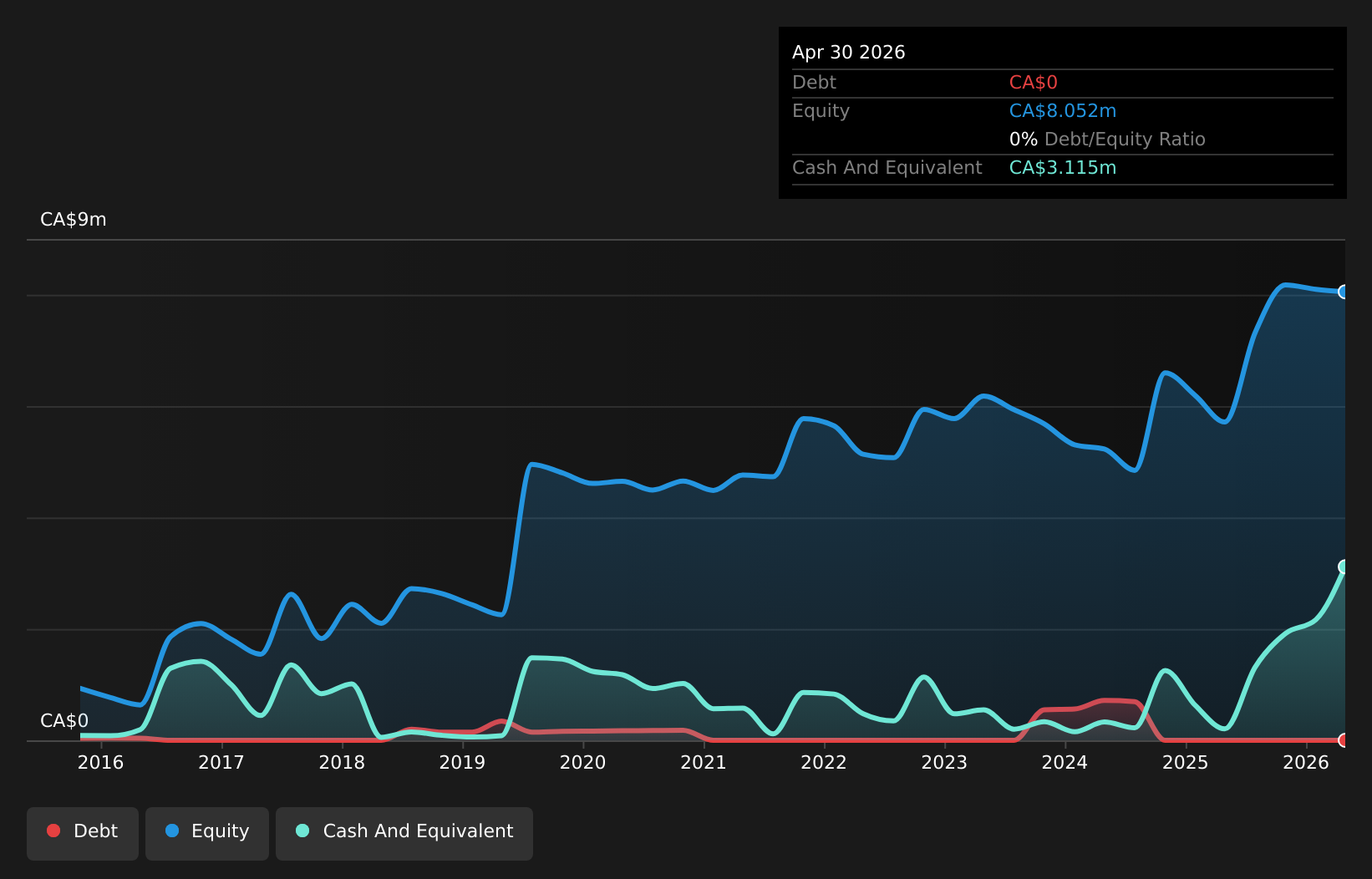The width and height of the screenshot is (1372, 879).
Task: Click the blue Equity legend dot
Action: [172, 831]
